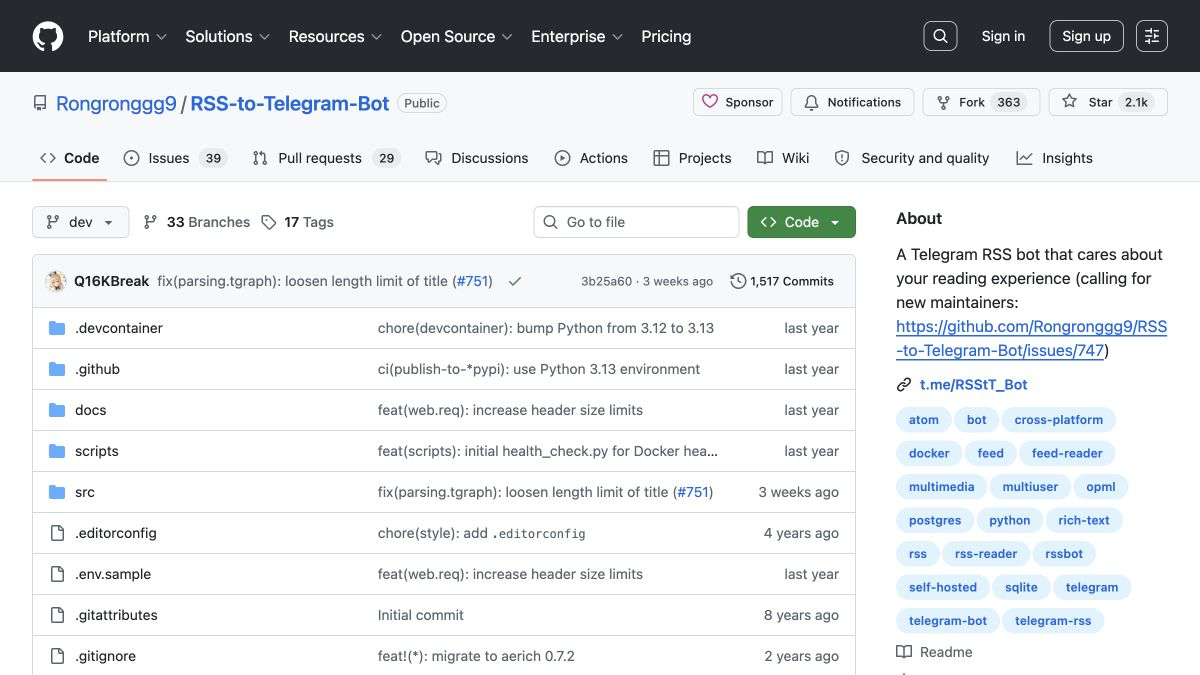
Task: Click the link chain icon beside t.me/RSStT_Bot
Action: coord(904,384)
